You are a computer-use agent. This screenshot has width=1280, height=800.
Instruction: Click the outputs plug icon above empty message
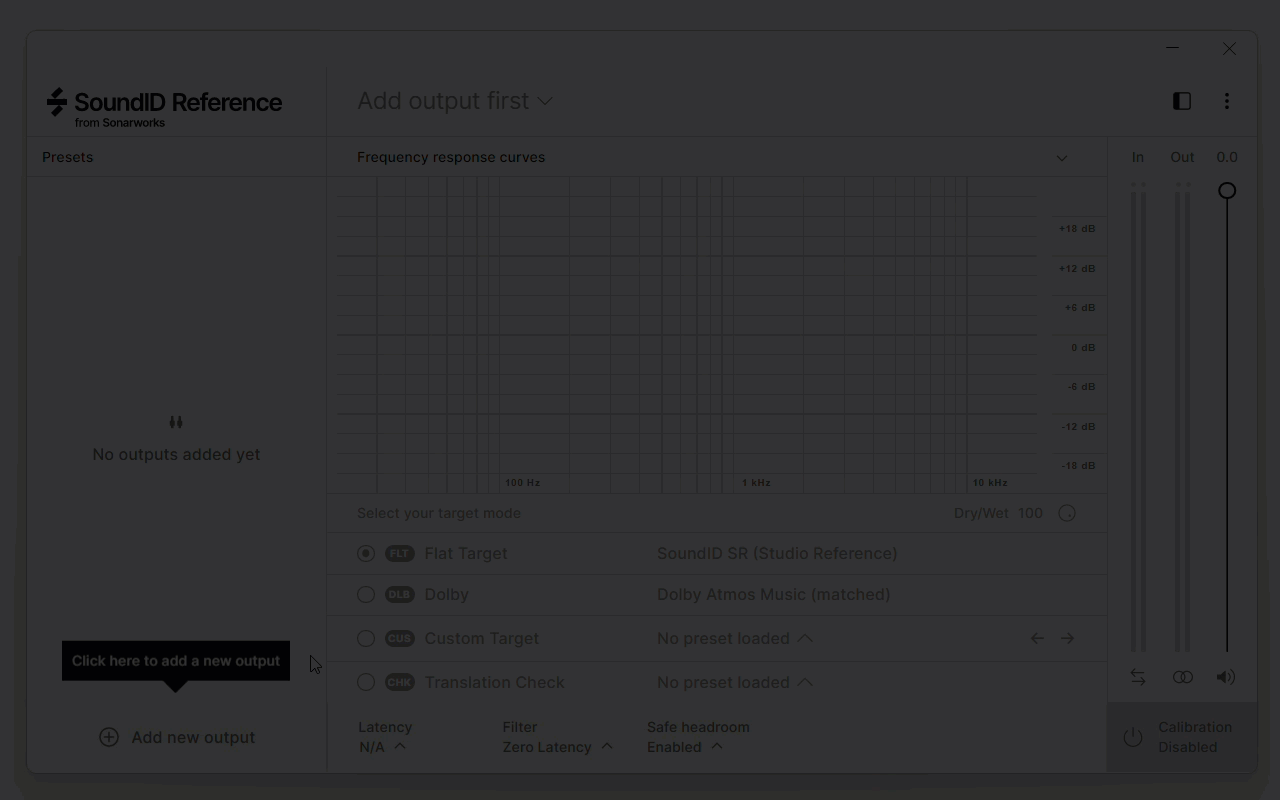click(176, 422)
